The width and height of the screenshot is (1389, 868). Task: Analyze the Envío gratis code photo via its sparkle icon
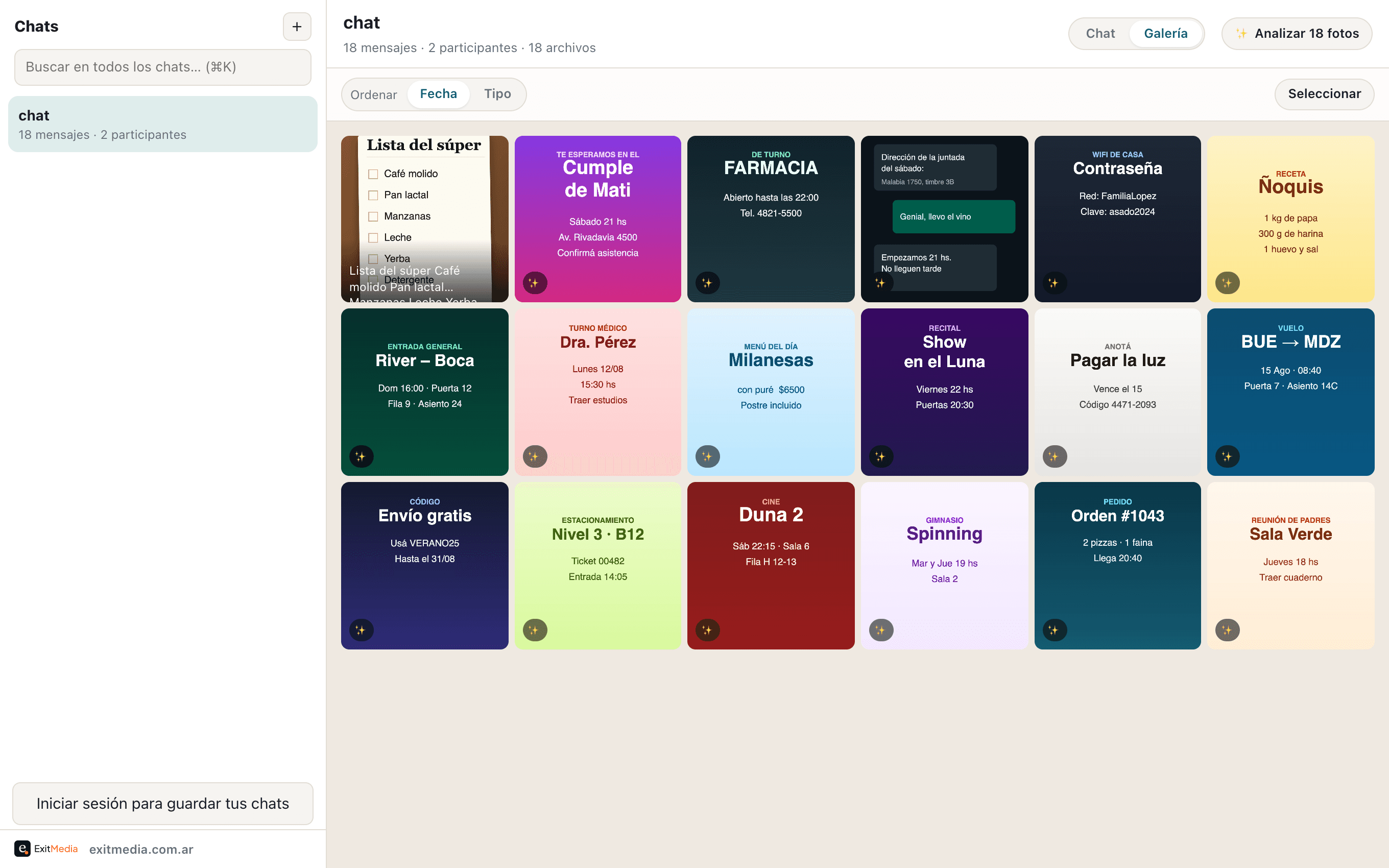361,630
